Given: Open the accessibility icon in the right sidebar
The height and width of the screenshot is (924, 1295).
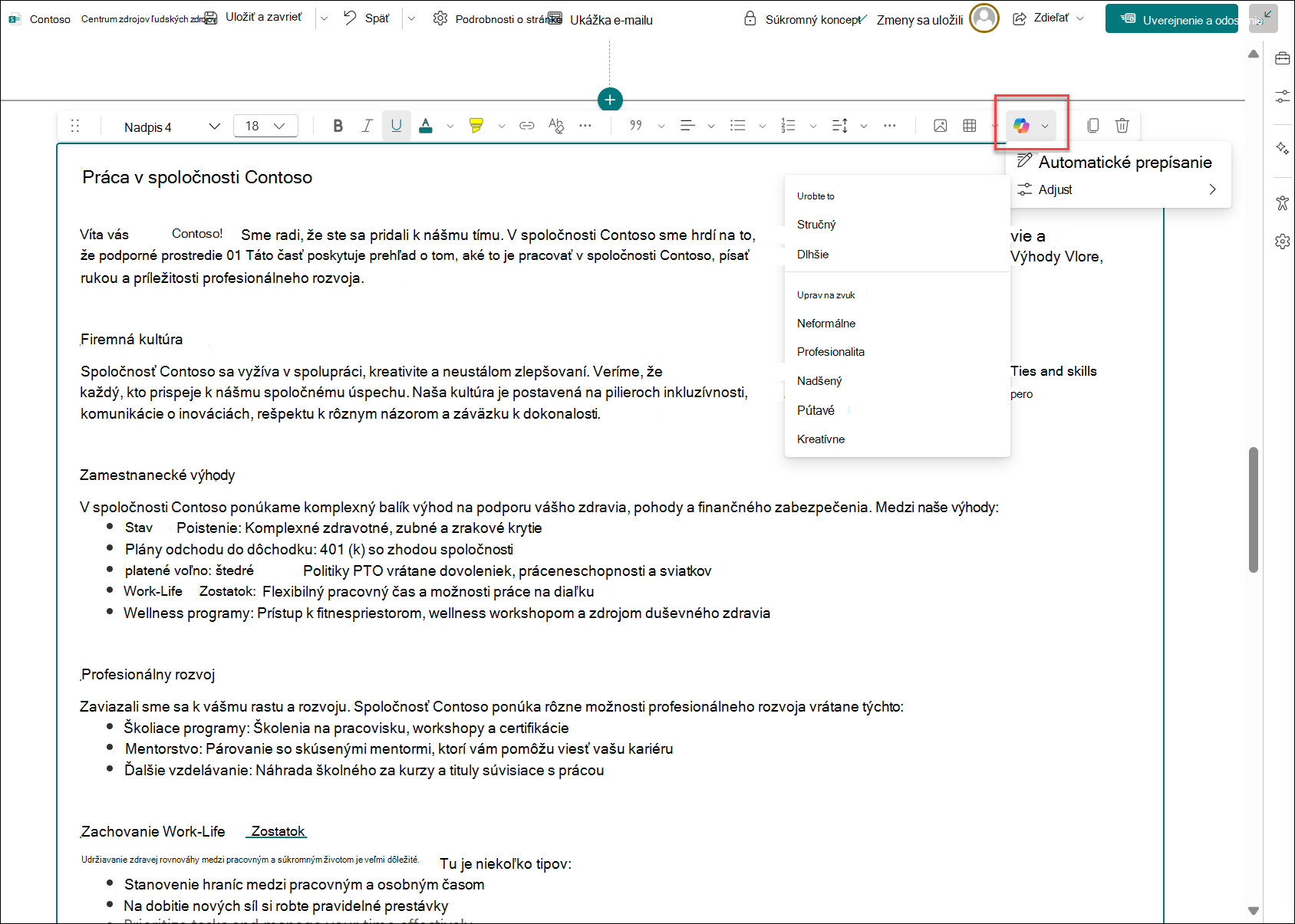Looking at the screenshot, I should [x=1283, y=203].
